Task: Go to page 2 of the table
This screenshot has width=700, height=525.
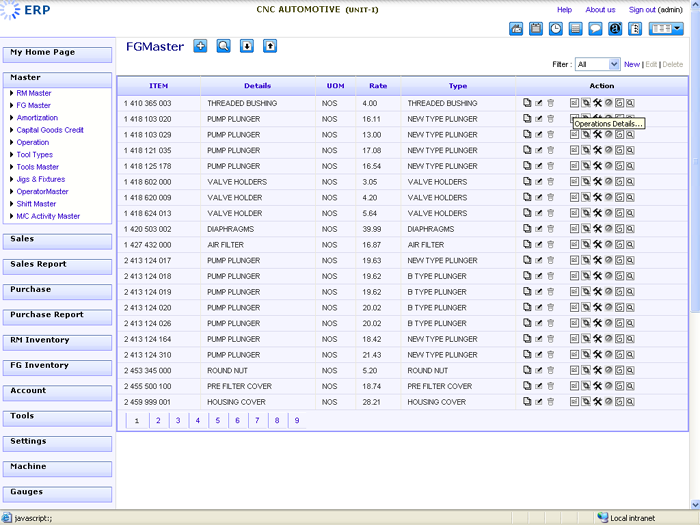Action: coord(158,421)
